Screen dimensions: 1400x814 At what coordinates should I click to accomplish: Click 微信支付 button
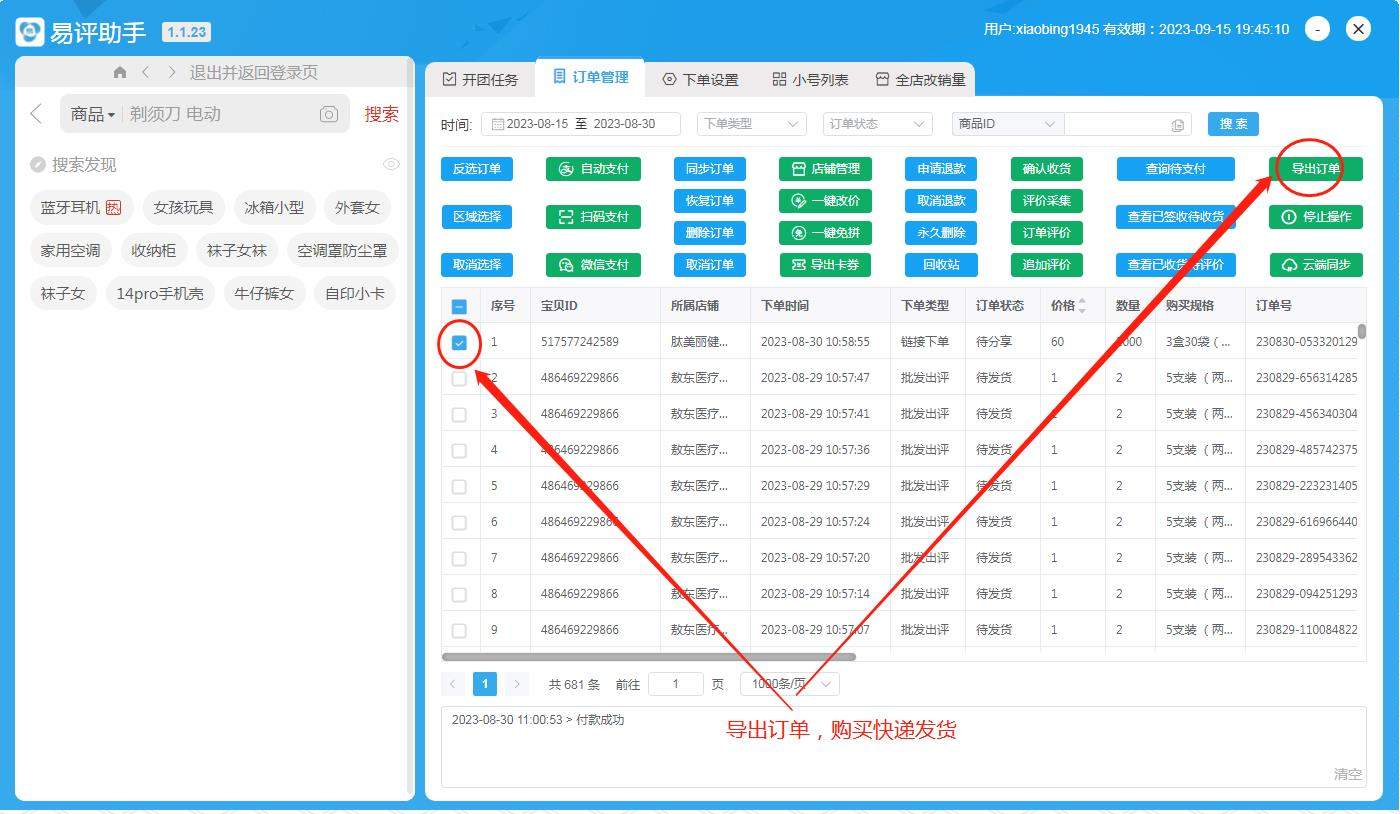tap(593, 265)
